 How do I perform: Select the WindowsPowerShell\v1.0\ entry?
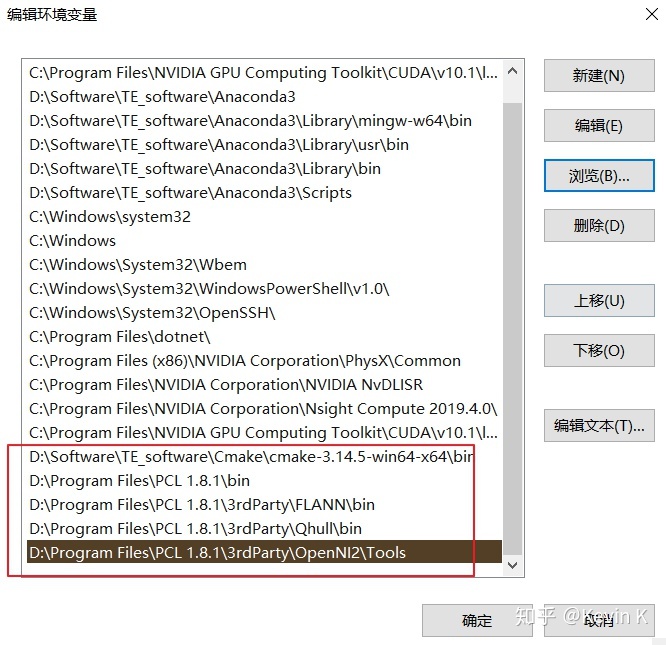[264, 289]
